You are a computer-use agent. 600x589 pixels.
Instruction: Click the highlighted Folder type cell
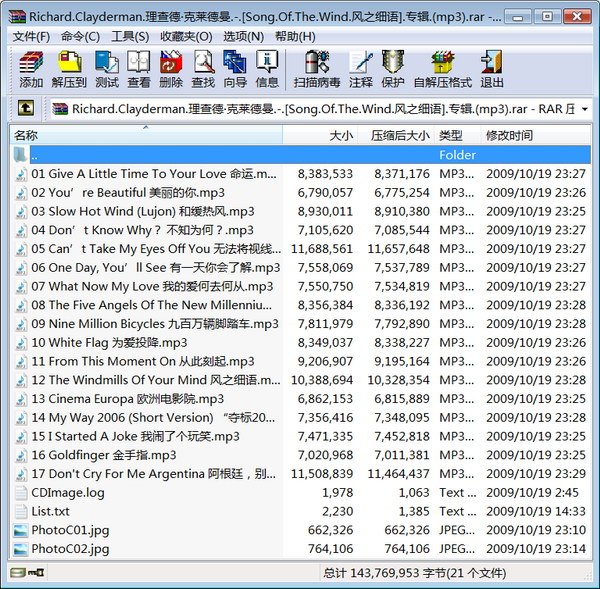[x=458, y=155]
